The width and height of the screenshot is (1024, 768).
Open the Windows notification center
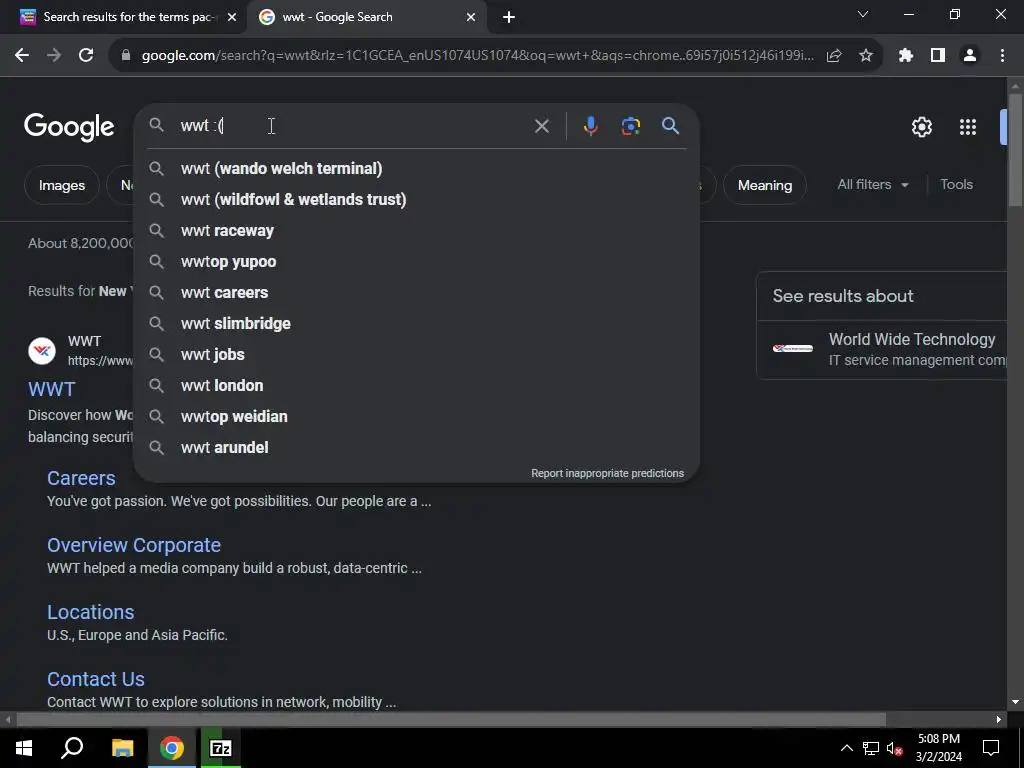tap(991, 748)
